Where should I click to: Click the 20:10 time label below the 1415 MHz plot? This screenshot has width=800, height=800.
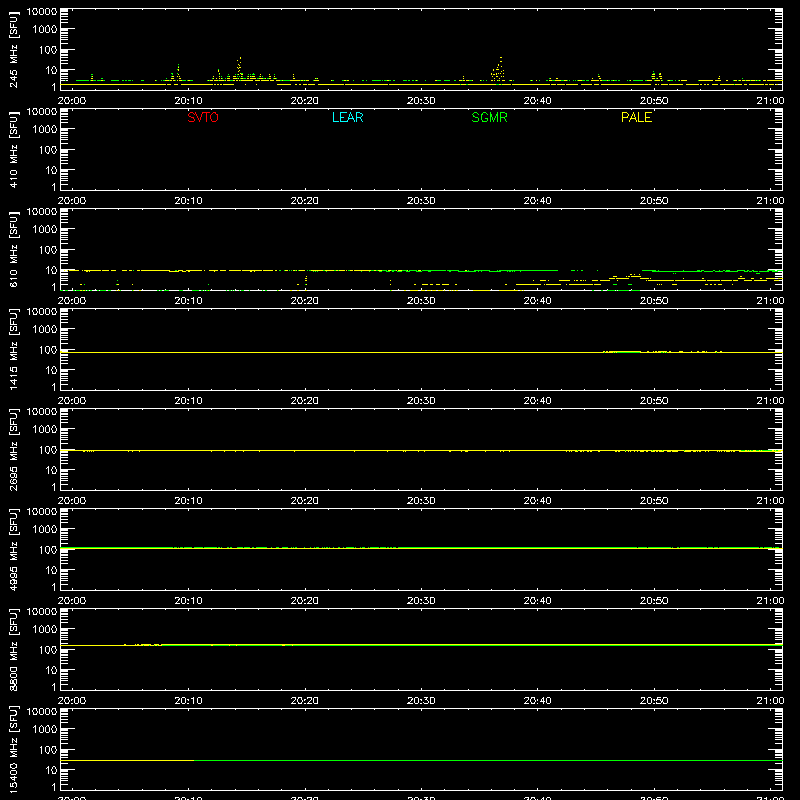click(x=188, y=401)
